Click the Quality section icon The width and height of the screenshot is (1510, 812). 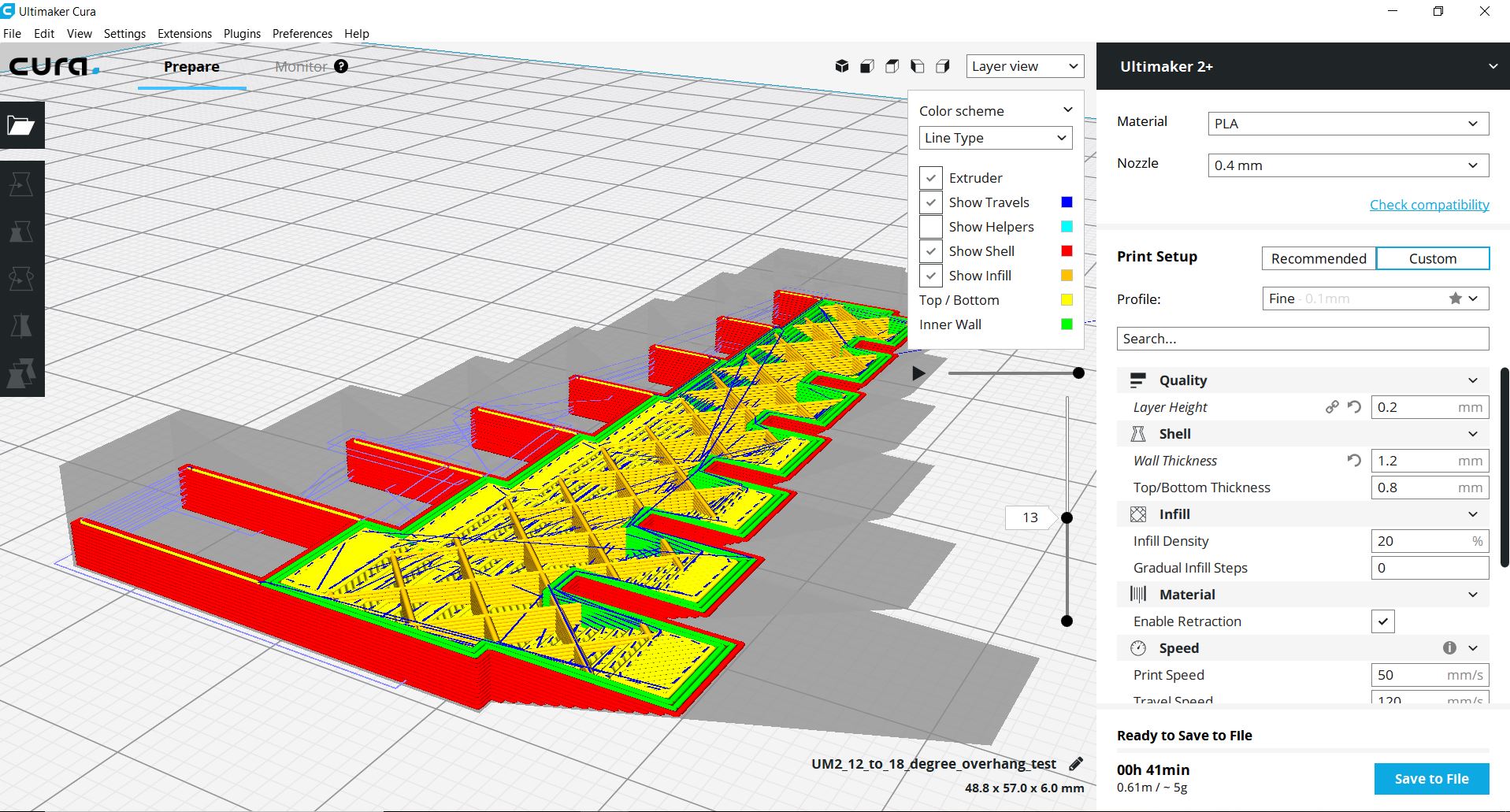[1137, 380]
